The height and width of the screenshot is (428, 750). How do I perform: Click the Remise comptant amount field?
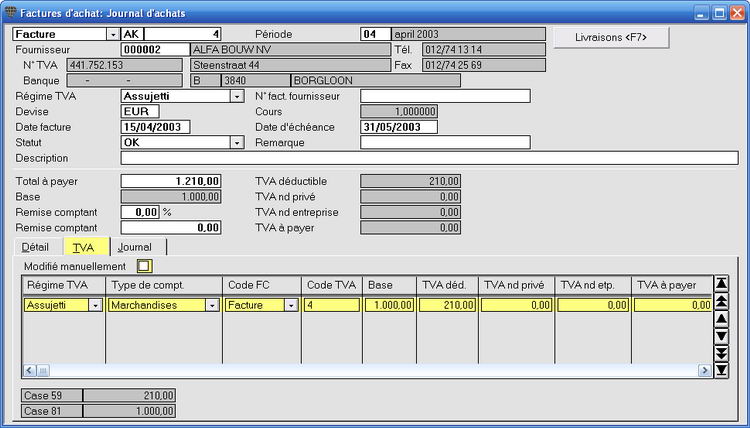click(x=171, y=228)
